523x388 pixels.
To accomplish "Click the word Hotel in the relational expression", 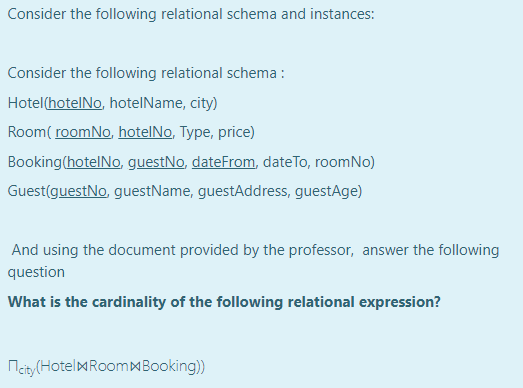I will [58, 366].
